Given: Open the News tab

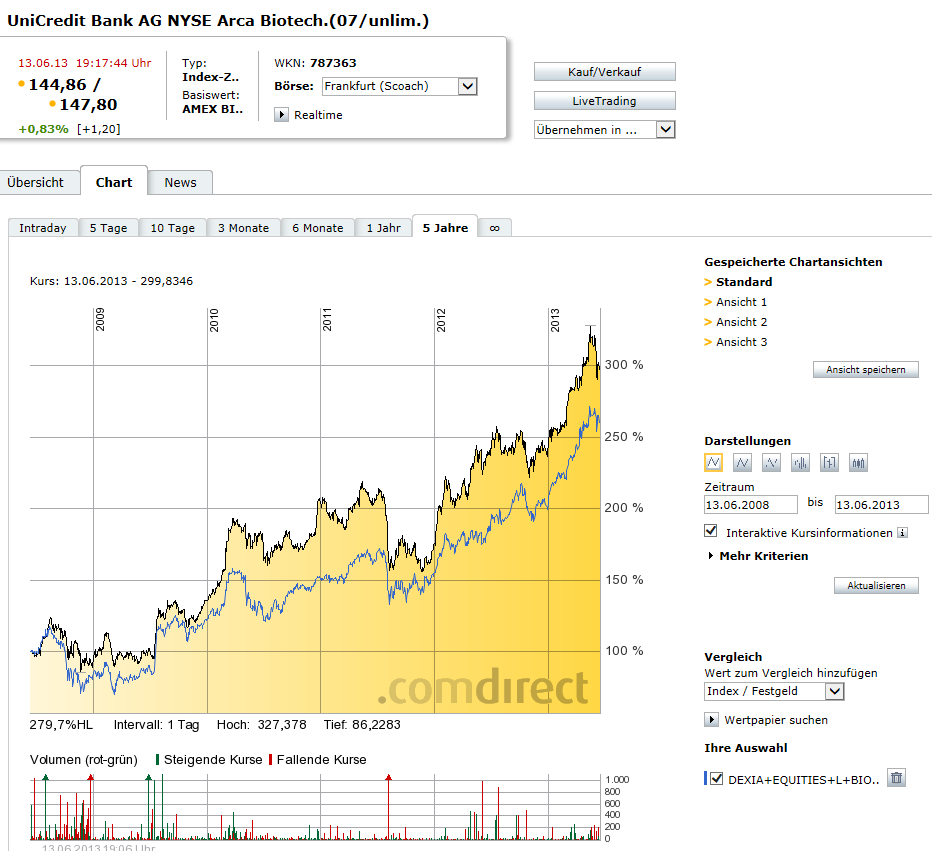Looking at the screenshot, I should point(180,182).
